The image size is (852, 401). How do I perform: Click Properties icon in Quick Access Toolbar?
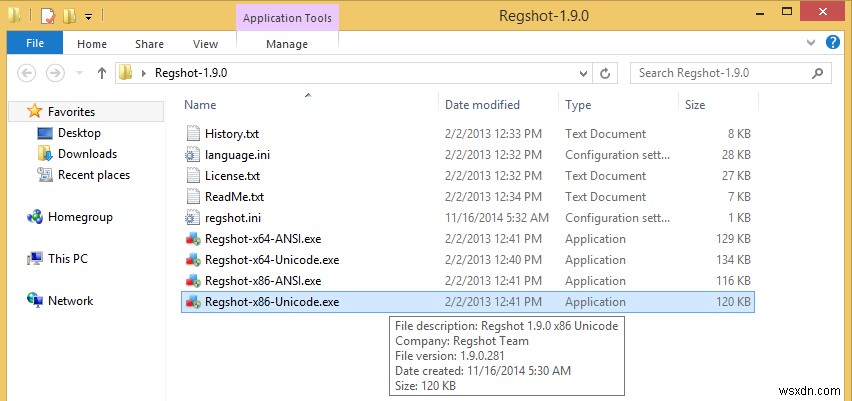coord(48,15)
